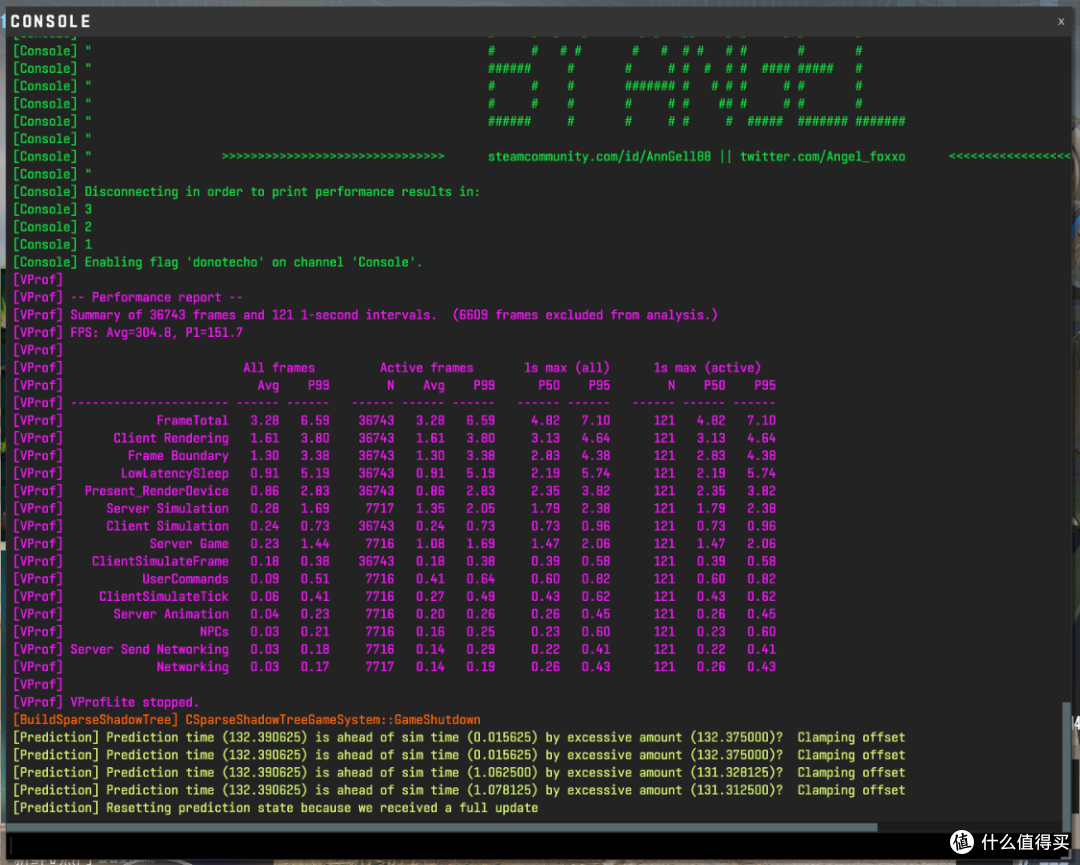Screen dimensions: 1080x865
Task: Click the CONSOLE title text
Action: [x=50, y=21]
